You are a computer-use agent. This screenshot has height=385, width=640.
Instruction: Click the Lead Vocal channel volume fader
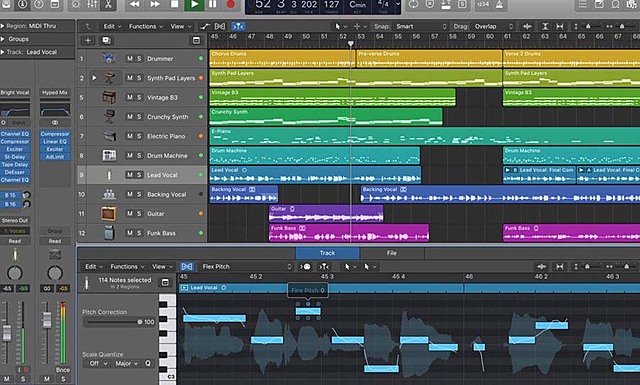pos(7,333)
